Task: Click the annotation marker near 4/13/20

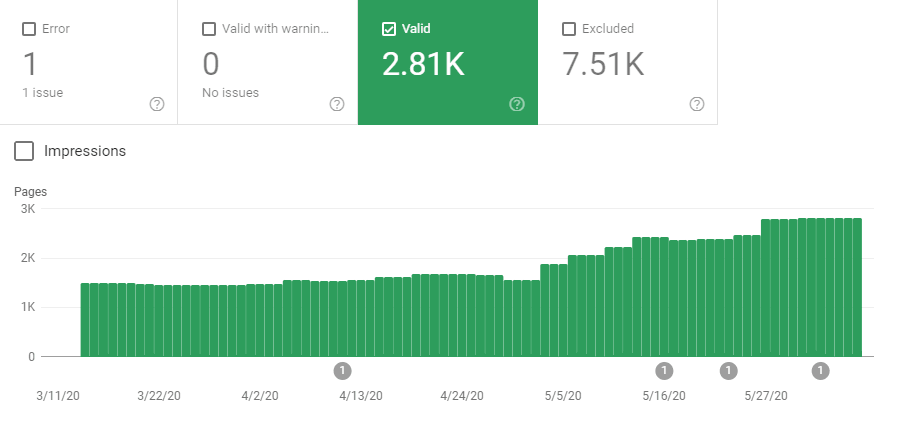Action: [342, 371]
